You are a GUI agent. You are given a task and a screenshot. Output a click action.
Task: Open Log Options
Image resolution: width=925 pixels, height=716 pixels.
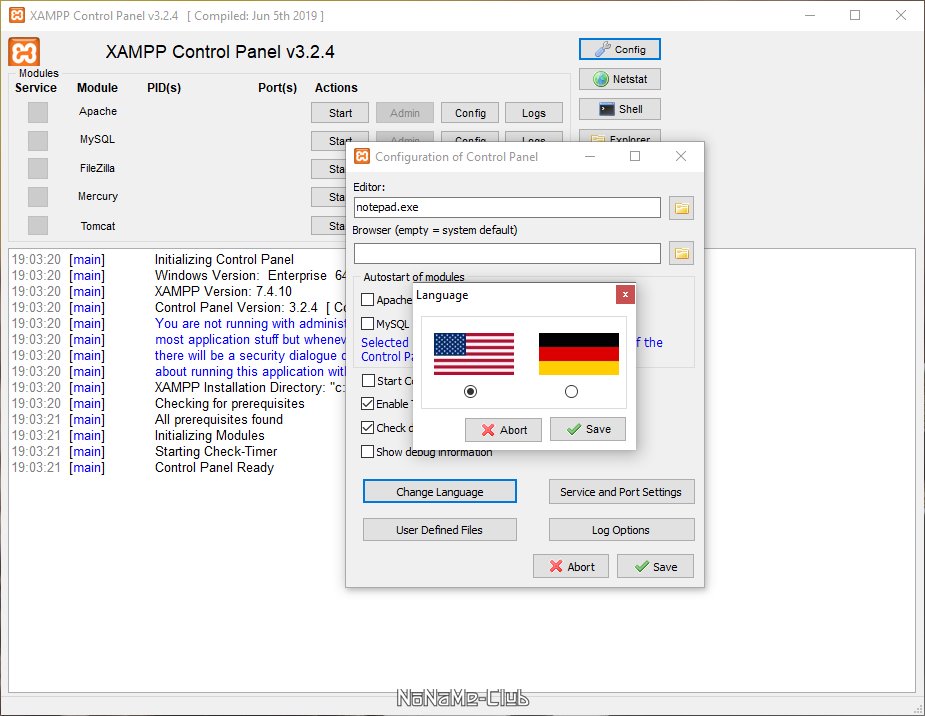point(621,530)
